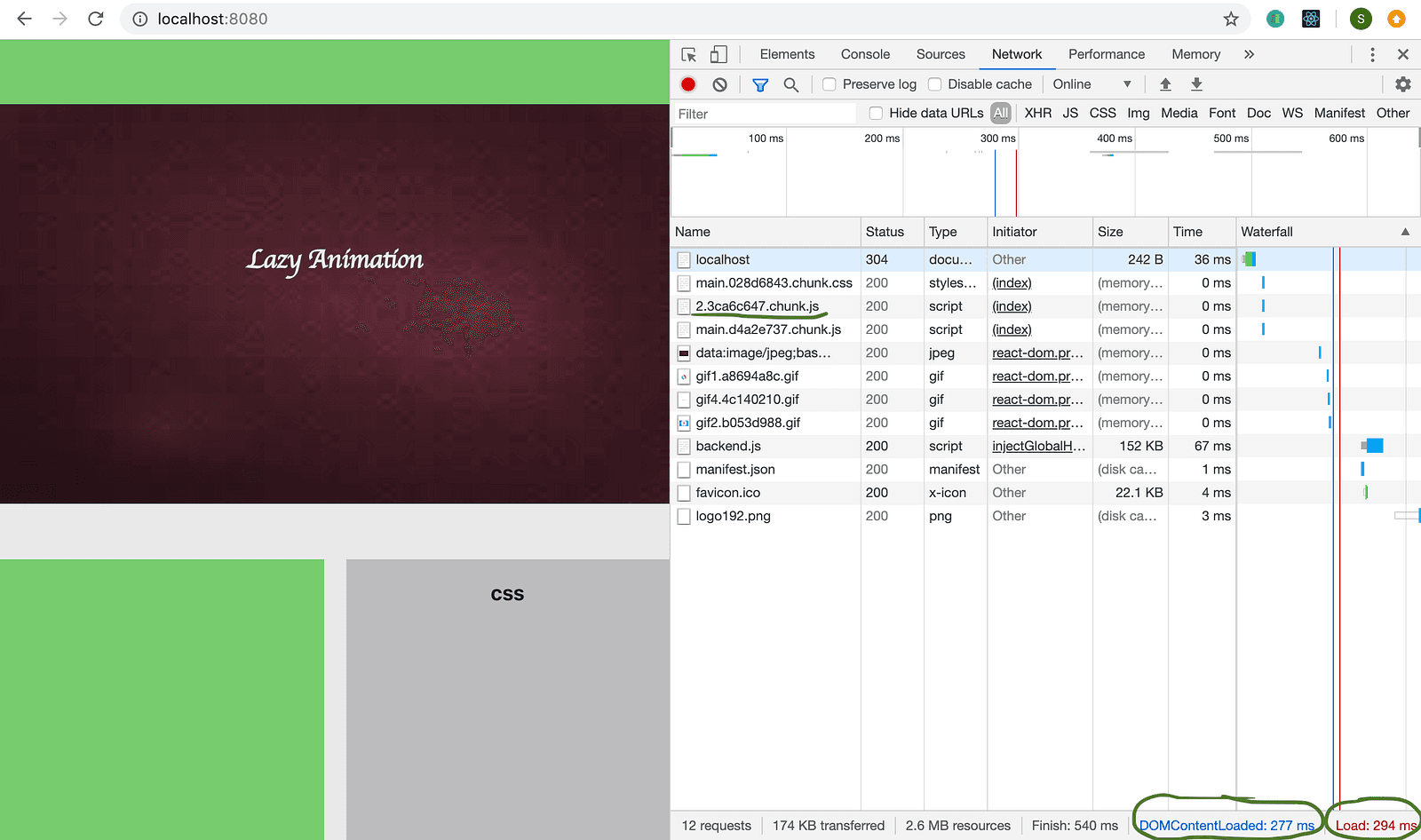Select the backend.js request row
This screenshot has width=1421, height=840.
coord(1045,446)
